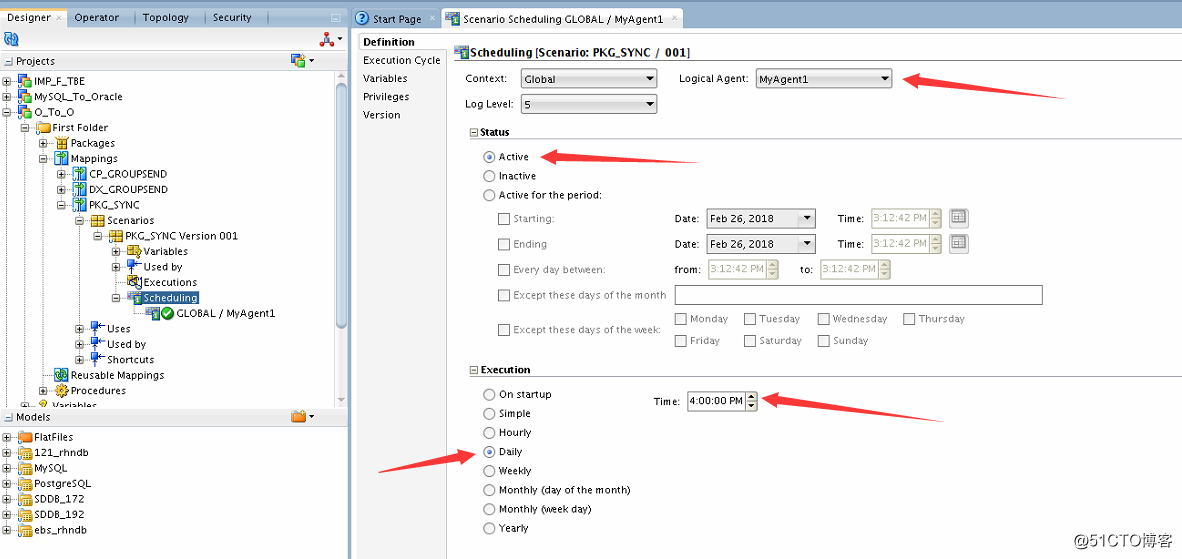
Task: Select the Active status radio button
Action: (x=488, y=157)
